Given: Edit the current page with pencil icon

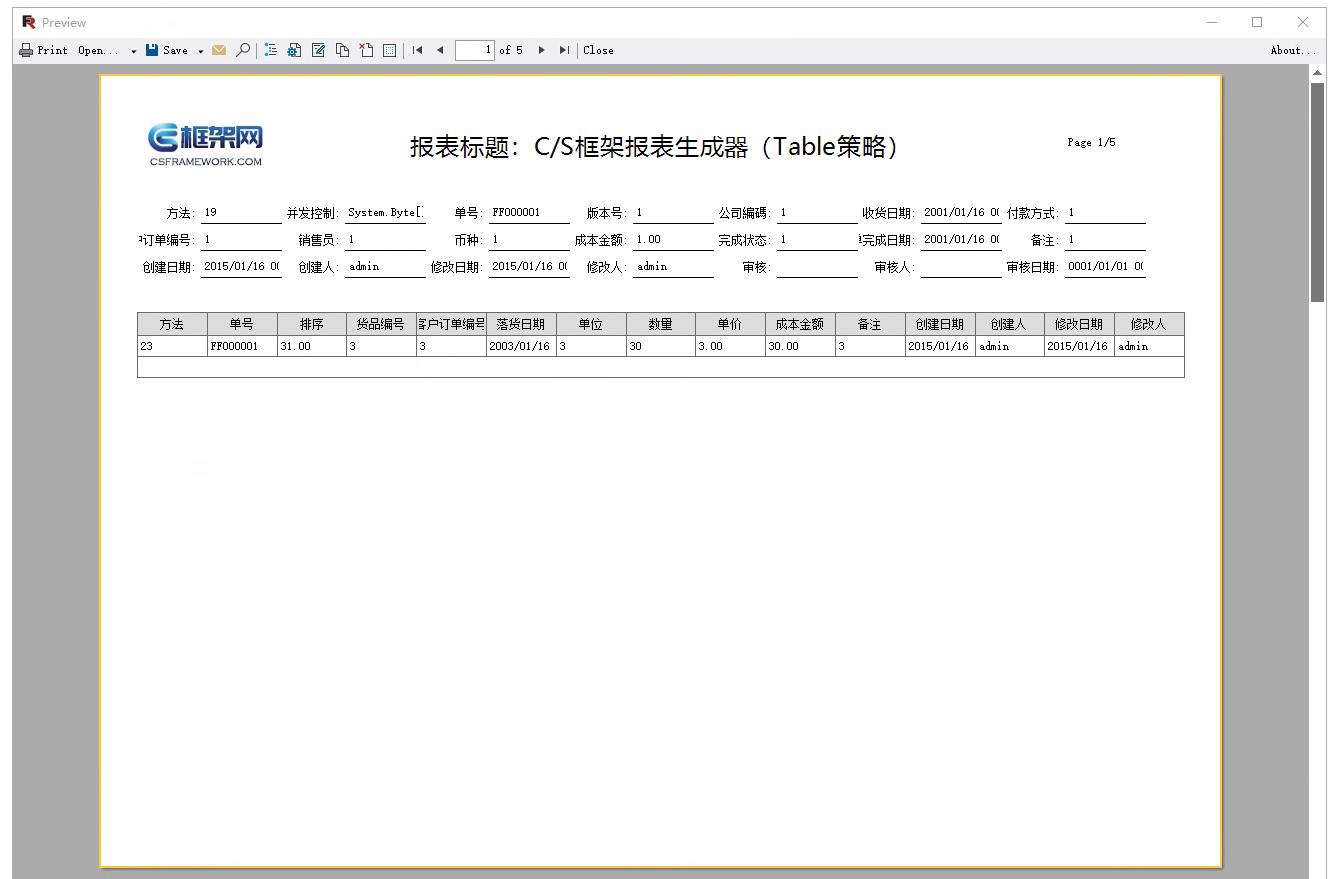Looking at the screenshot, I should pyautogui.click(x=317, y=49).
